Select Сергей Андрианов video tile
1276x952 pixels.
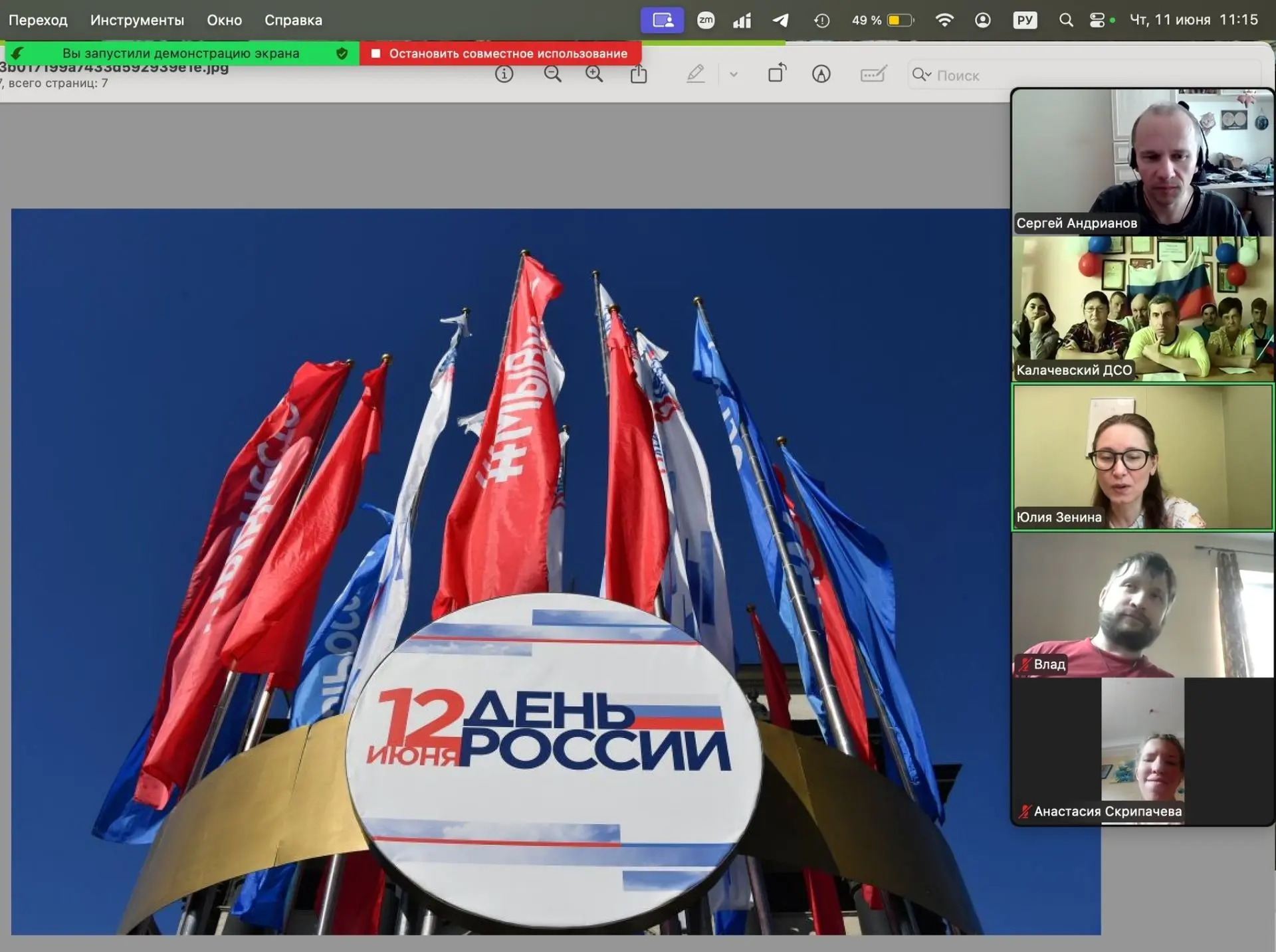(x=1142, y=163)
